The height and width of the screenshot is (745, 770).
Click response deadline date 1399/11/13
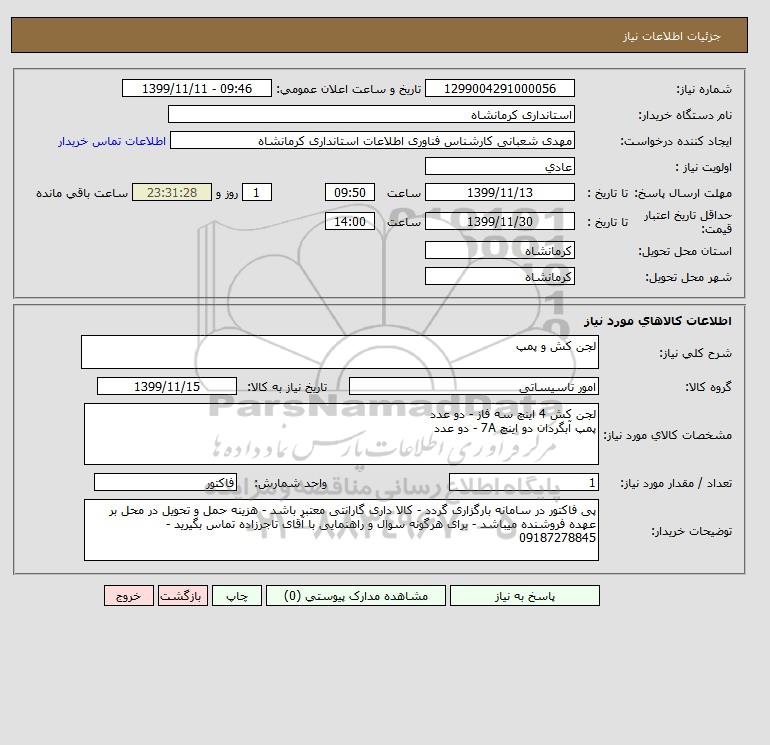(x=499, y=193)
